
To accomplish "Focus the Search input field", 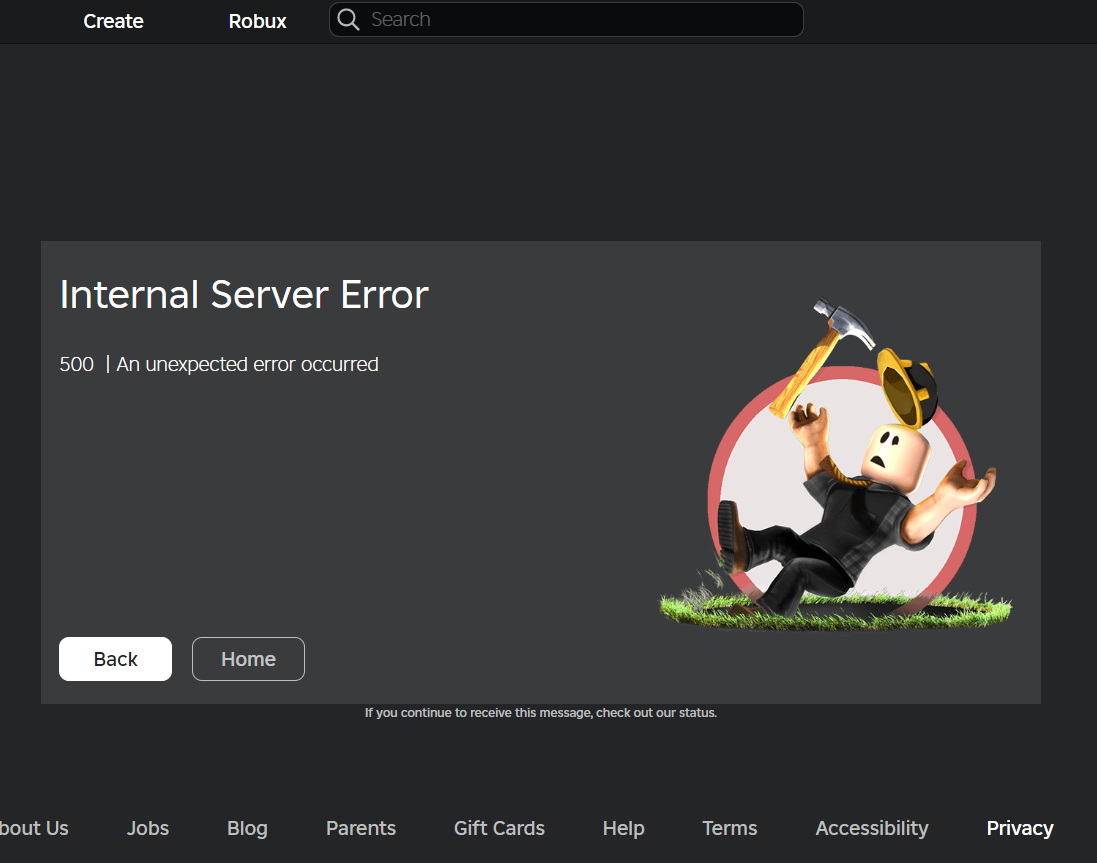I will click(x=566, y=20).
